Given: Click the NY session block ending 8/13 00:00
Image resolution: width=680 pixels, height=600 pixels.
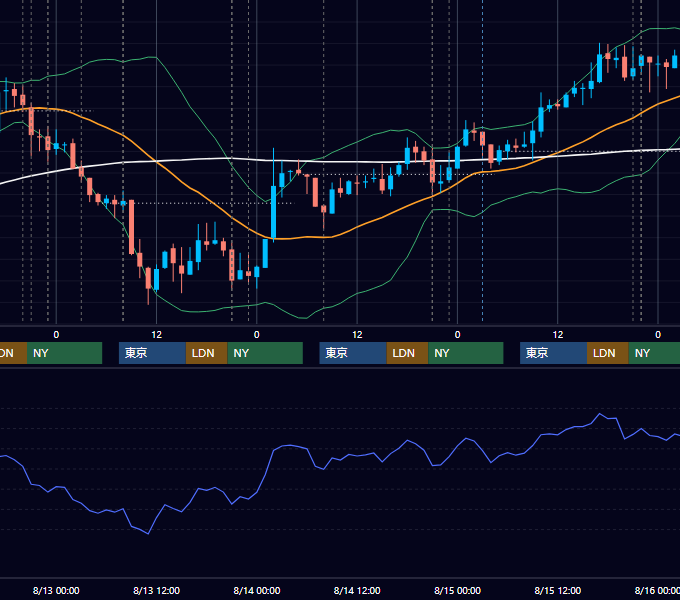Looking at the screenshot, I should click(x=64, y=353).
